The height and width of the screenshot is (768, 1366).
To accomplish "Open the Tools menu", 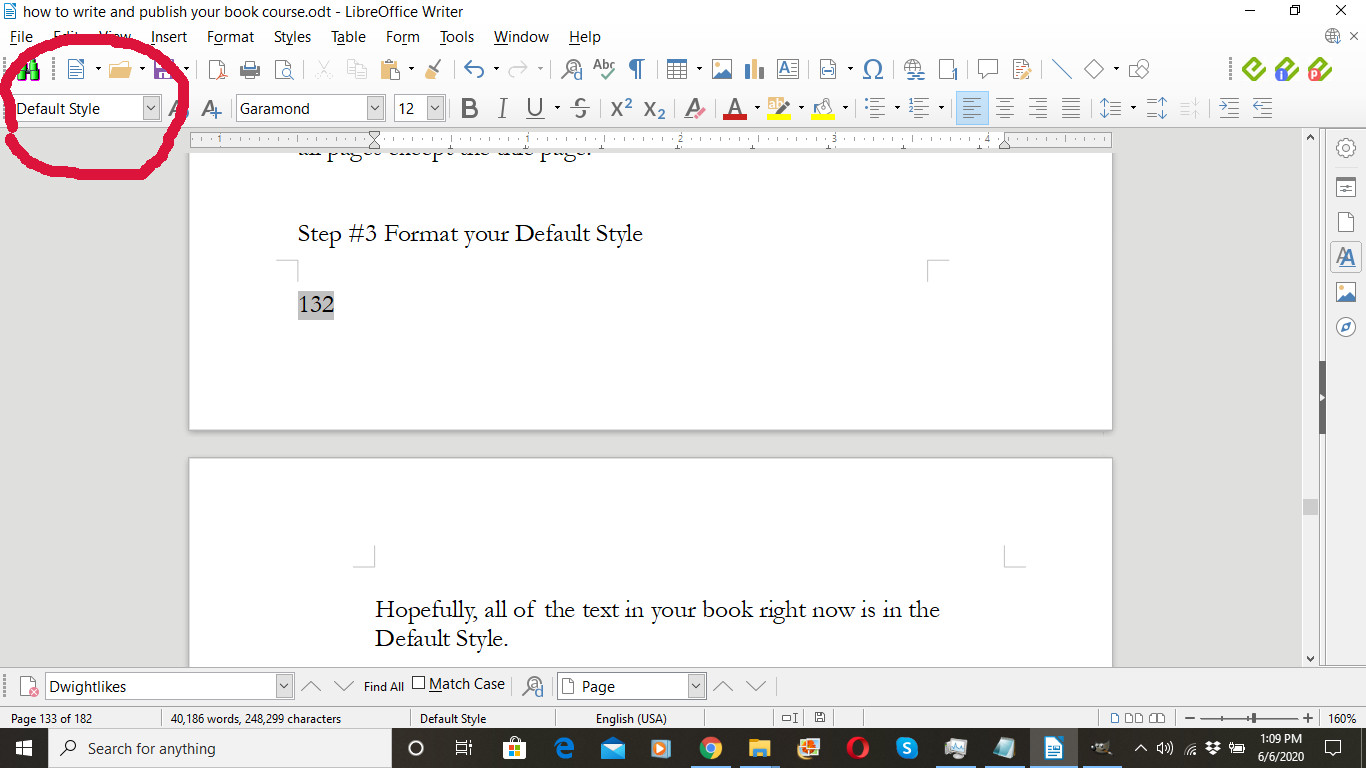I will 457,37.
